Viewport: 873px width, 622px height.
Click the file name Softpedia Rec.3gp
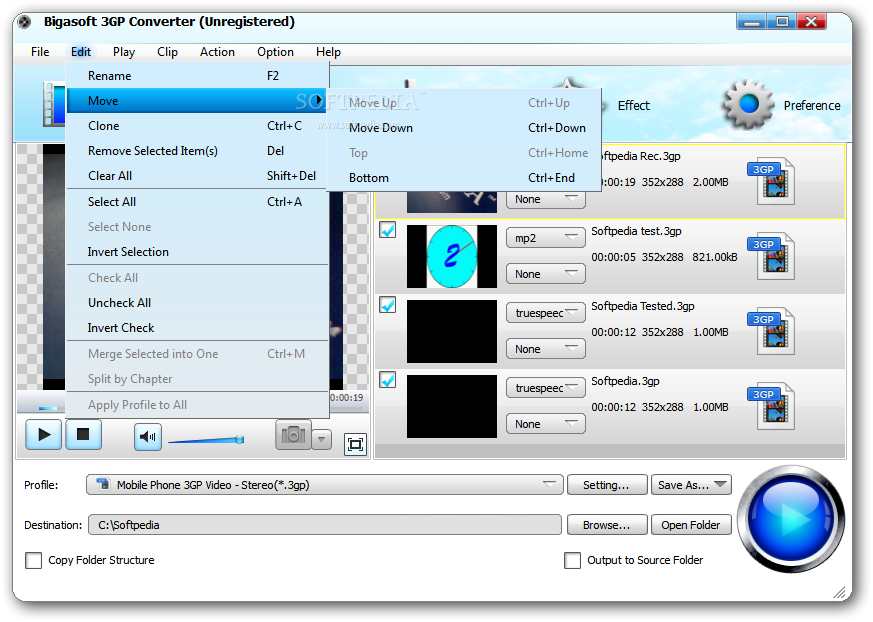tap(640, 156)
